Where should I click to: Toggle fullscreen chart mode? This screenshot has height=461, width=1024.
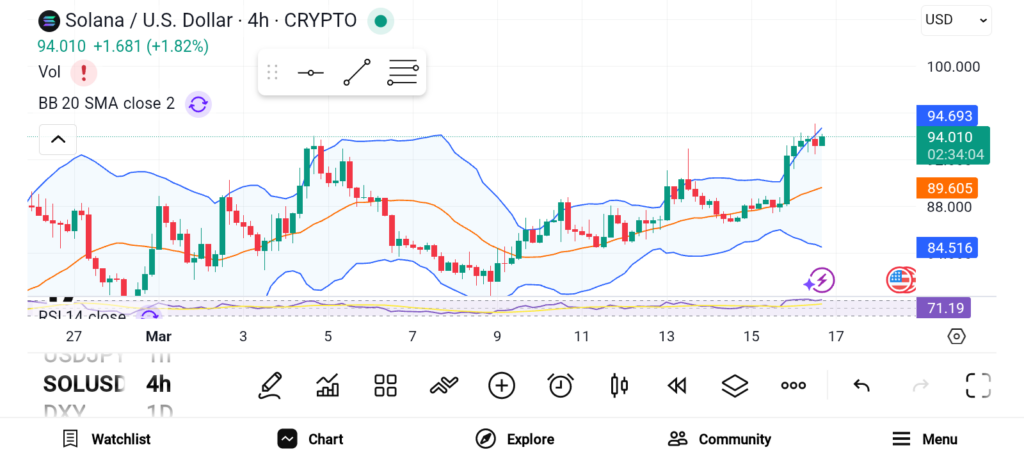point(977,385)
